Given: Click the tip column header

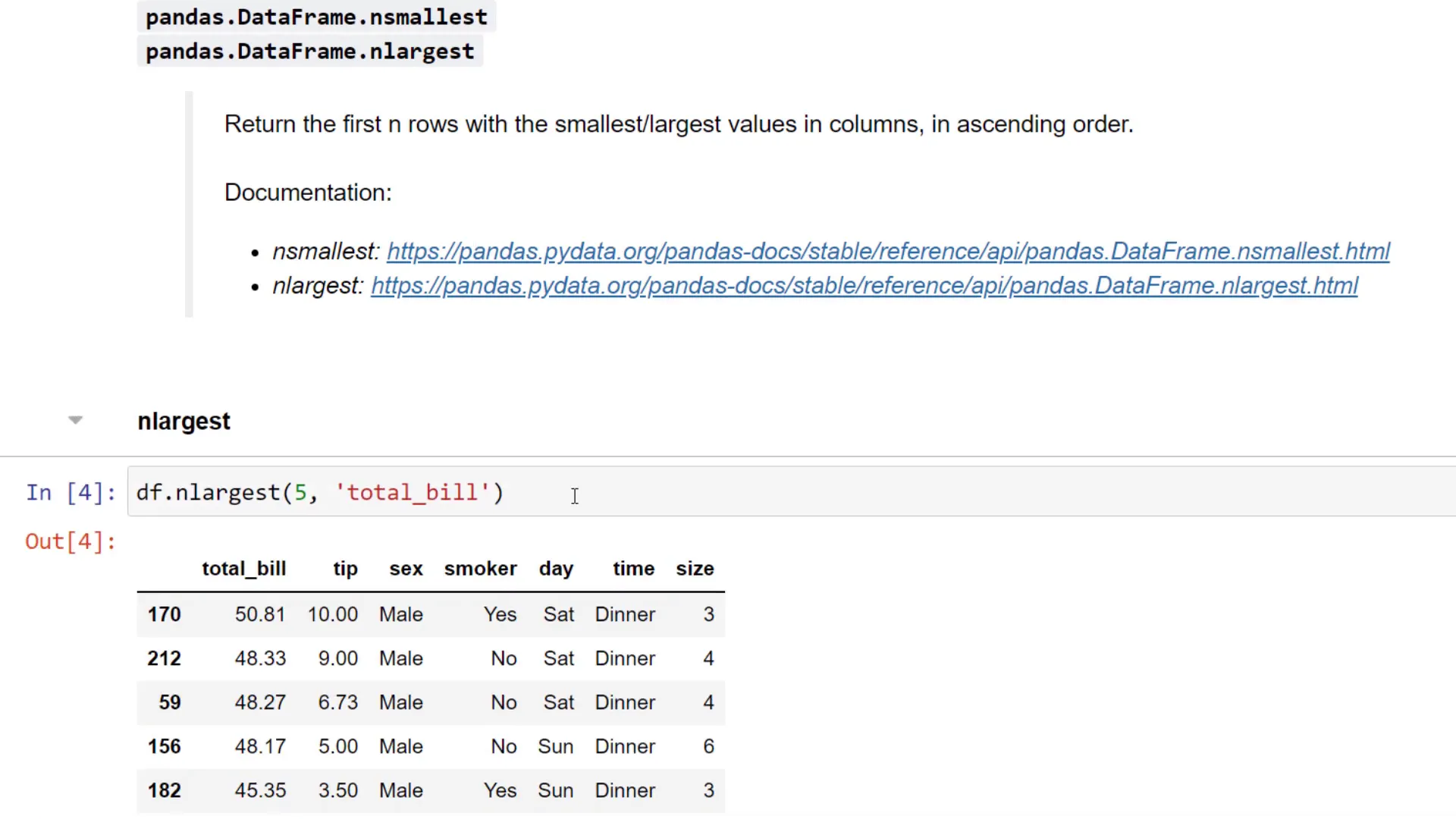Looking at the screenshot, I should click(x=345, y=568).
